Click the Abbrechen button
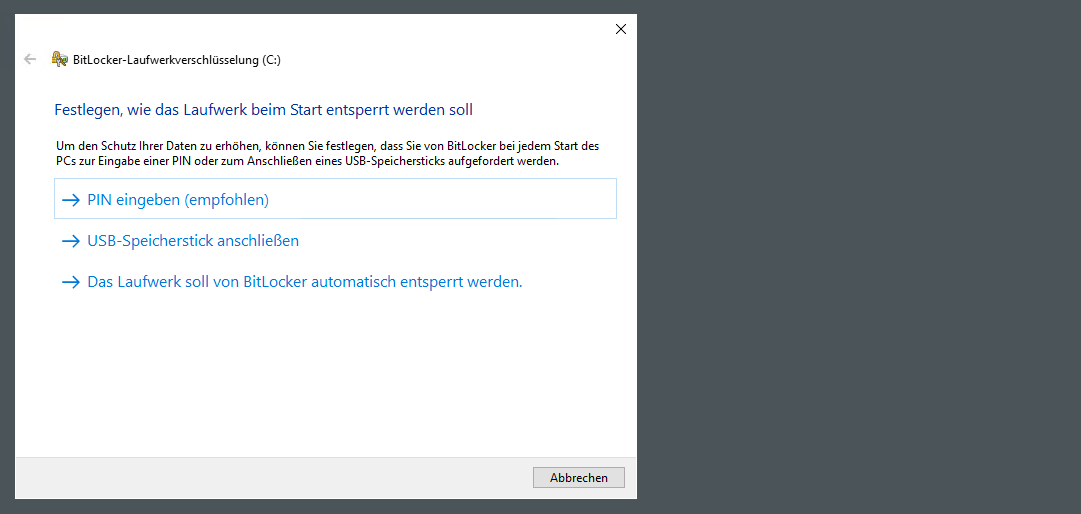Viewport: 1081px width, 514px height. (578, 477)
